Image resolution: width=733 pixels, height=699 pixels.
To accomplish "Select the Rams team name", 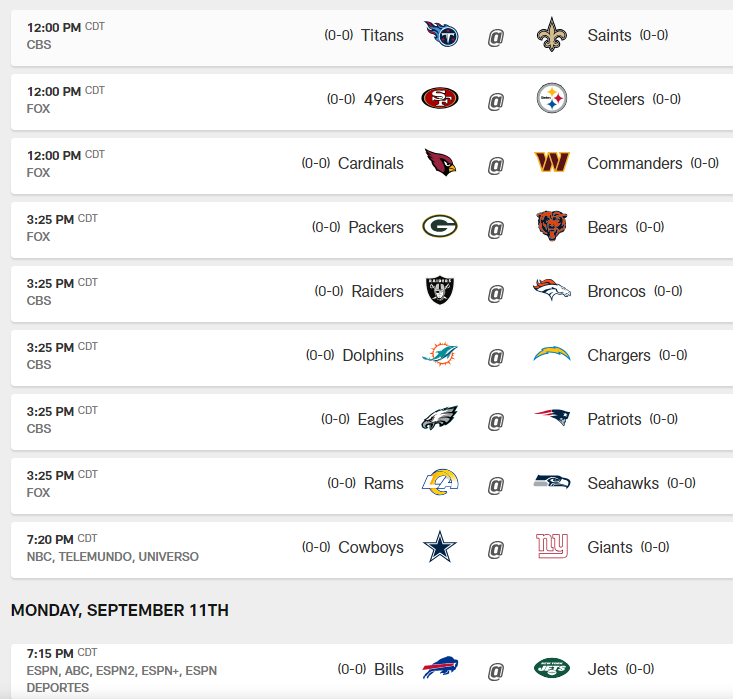I will [x=383, y=483].
